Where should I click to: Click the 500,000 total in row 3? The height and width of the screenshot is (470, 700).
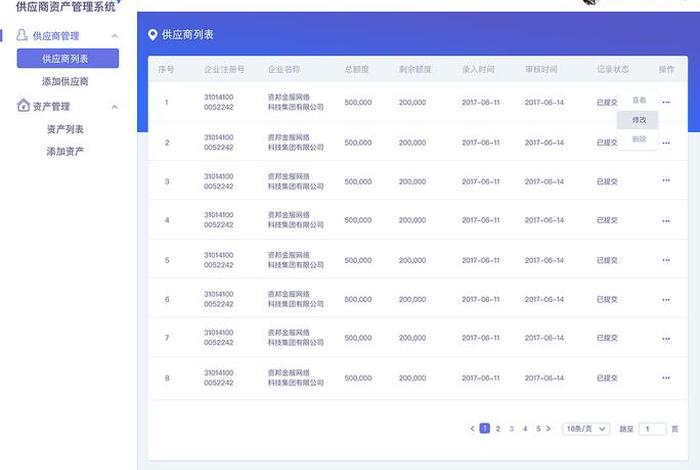[358, 182]
